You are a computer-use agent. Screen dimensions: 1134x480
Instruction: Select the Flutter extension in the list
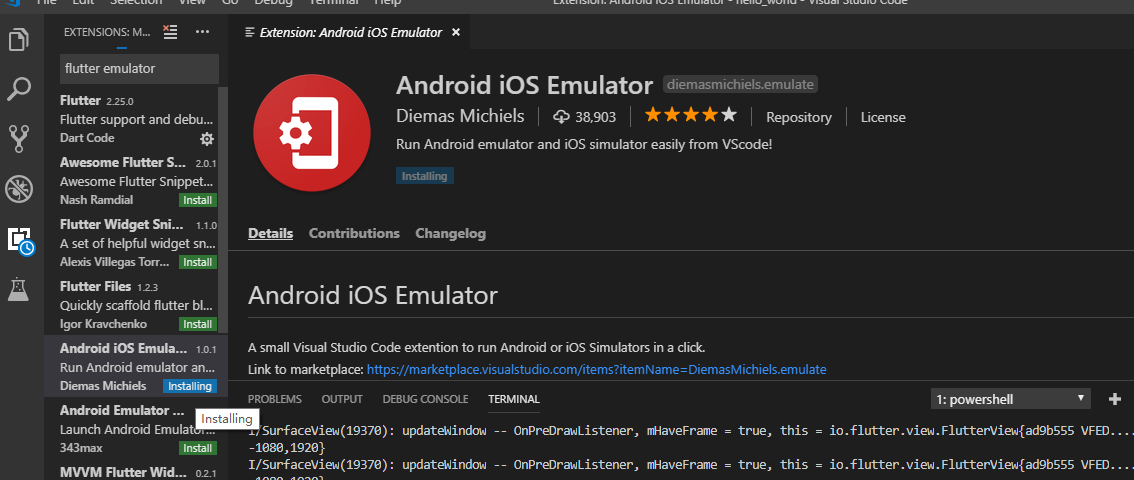(x=136, y=119)
